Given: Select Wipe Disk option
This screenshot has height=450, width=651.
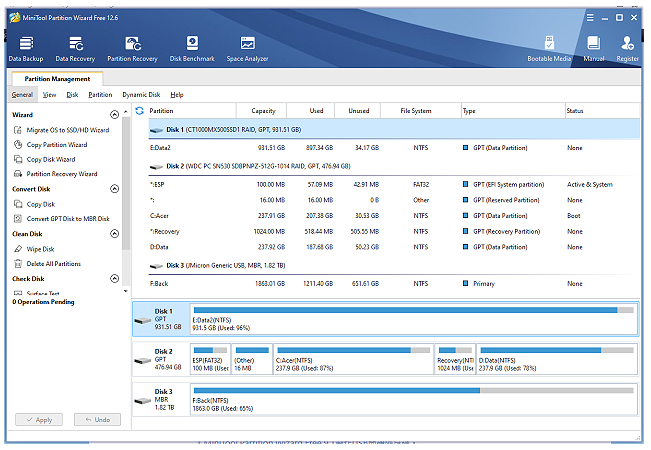Looking at the screenshot, I should 34,249.
